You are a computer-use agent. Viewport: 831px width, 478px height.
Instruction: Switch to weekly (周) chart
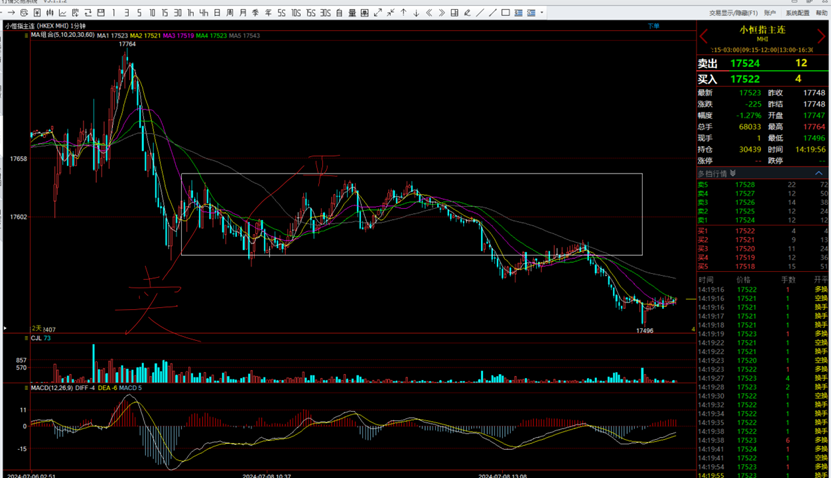pyautogui.click(x=229, y=13)
